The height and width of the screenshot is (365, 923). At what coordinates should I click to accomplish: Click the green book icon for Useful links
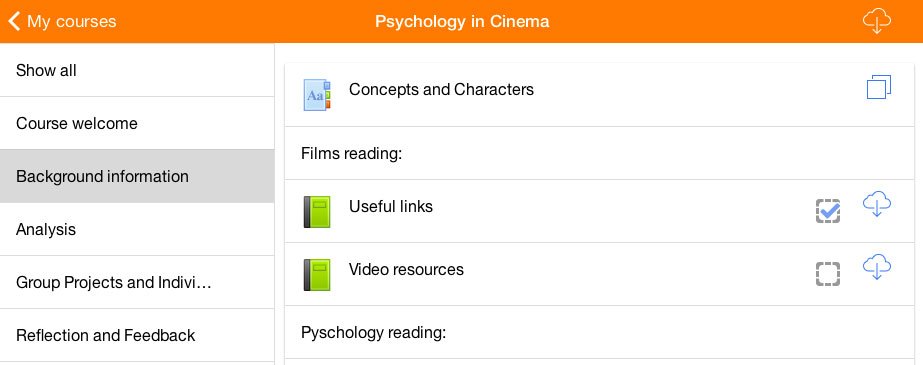[317, 212]
